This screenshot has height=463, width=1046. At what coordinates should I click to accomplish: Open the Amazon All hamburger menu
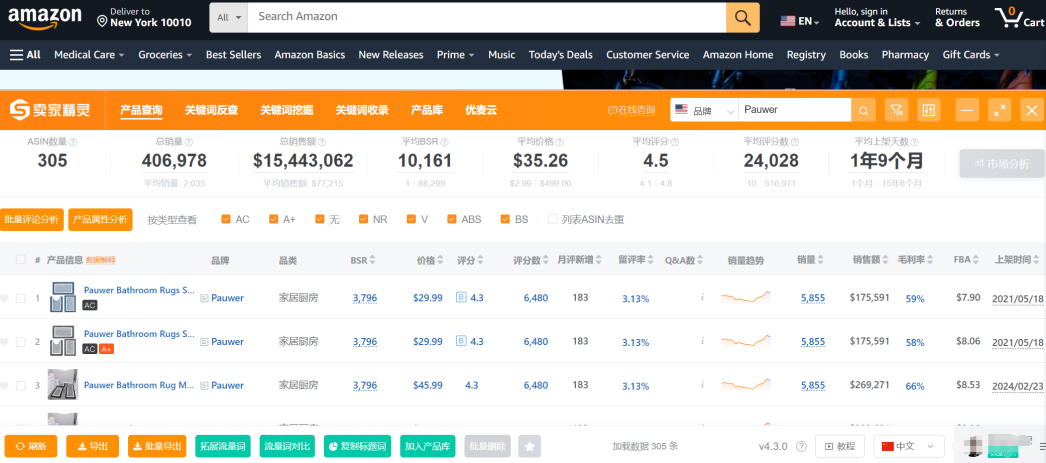point(25,55)
